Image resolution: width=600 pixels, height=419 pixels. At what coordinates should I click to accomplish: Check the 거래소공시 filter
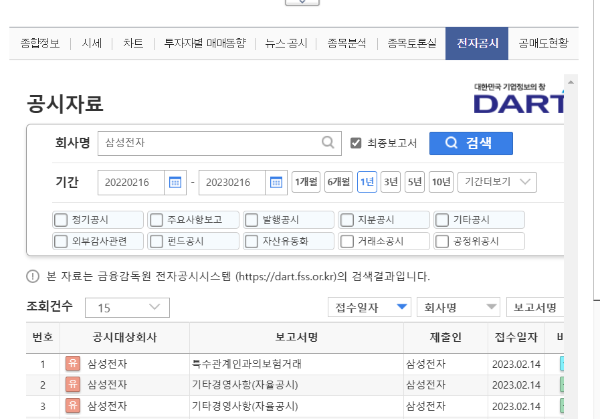347,241
